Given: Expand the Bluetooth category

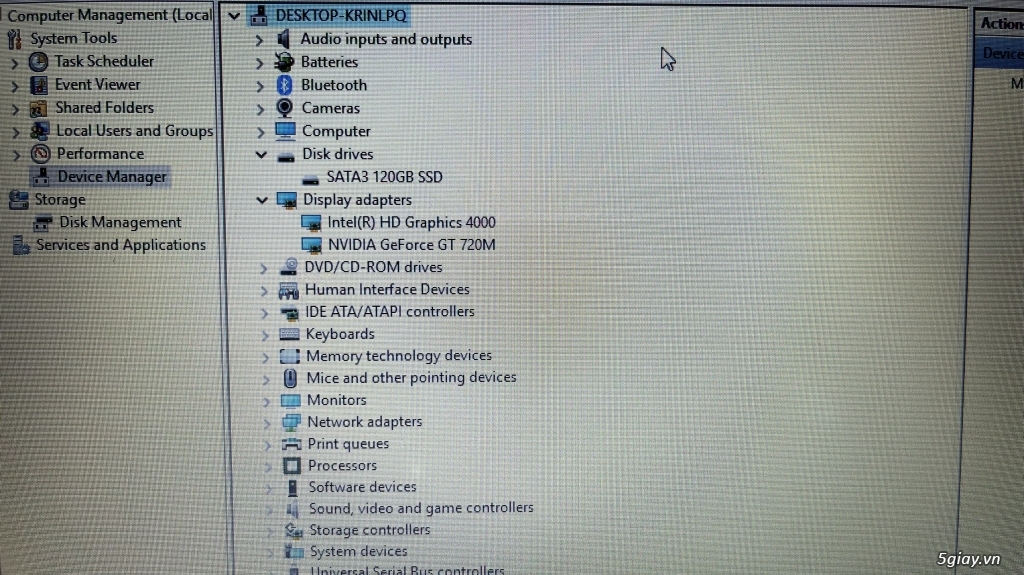Looking at the screenshot, I should pos(260,86).
